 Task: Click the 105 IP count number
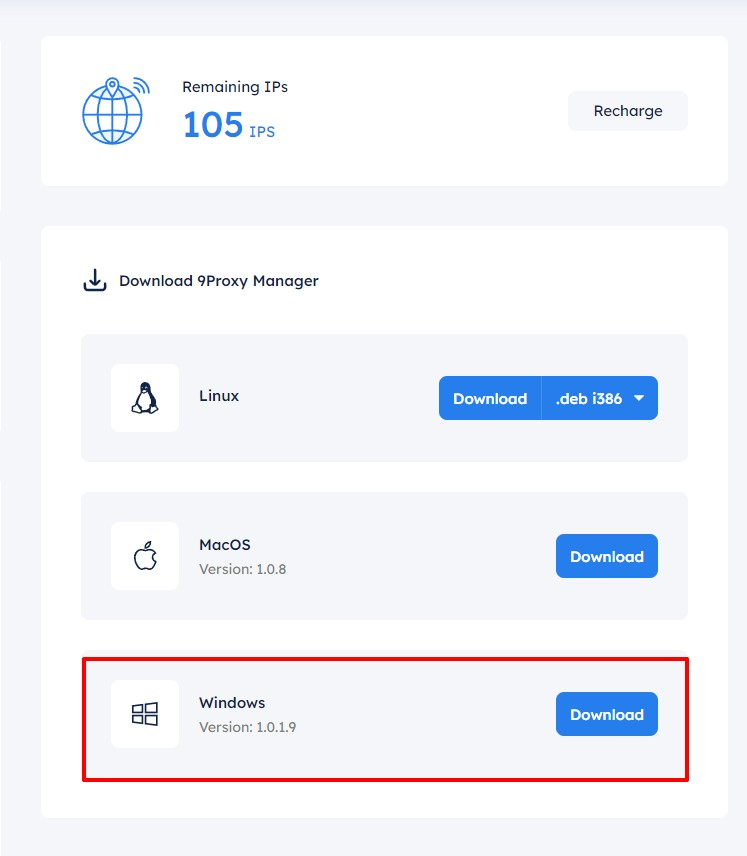(x=213, y=125)
